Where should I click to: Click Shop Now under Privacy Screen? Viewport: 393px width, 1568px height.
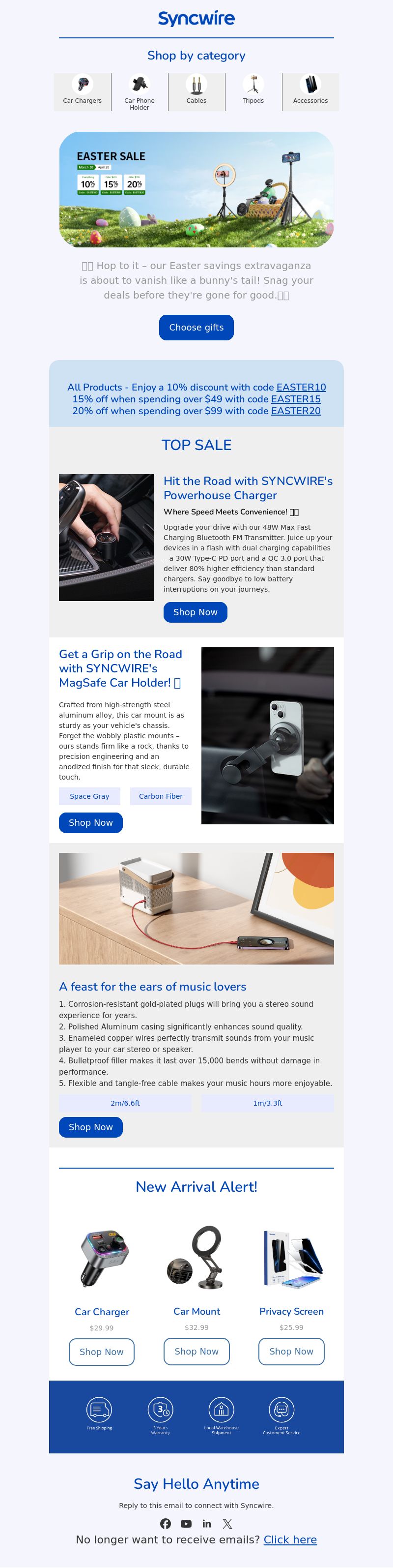pos(291,1351)
